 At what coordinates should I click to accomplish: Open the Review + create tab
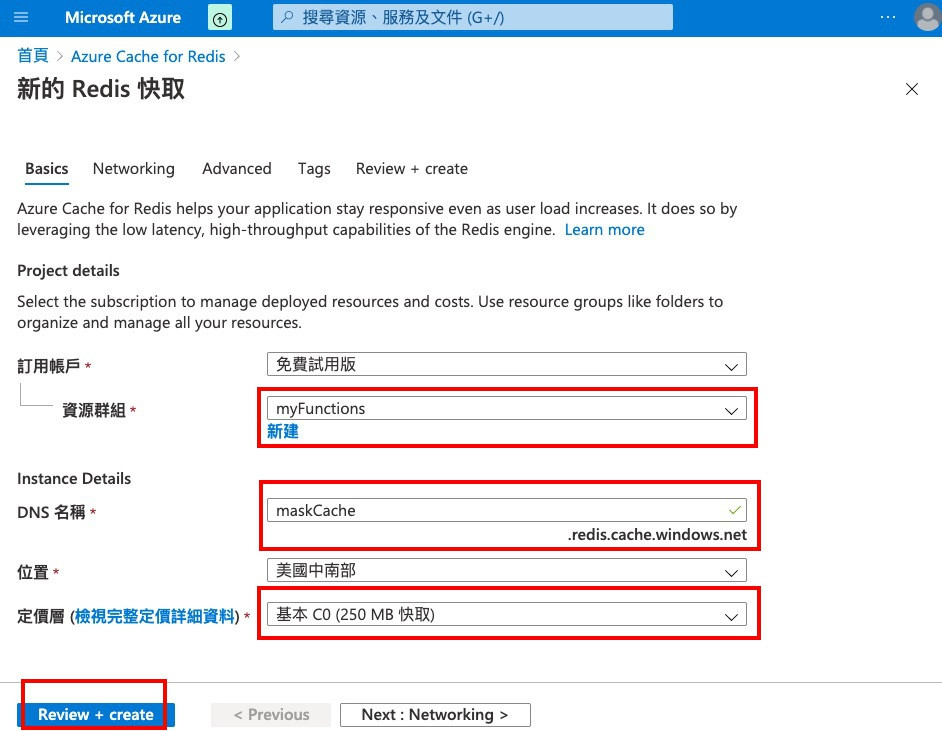click(412, 169)
